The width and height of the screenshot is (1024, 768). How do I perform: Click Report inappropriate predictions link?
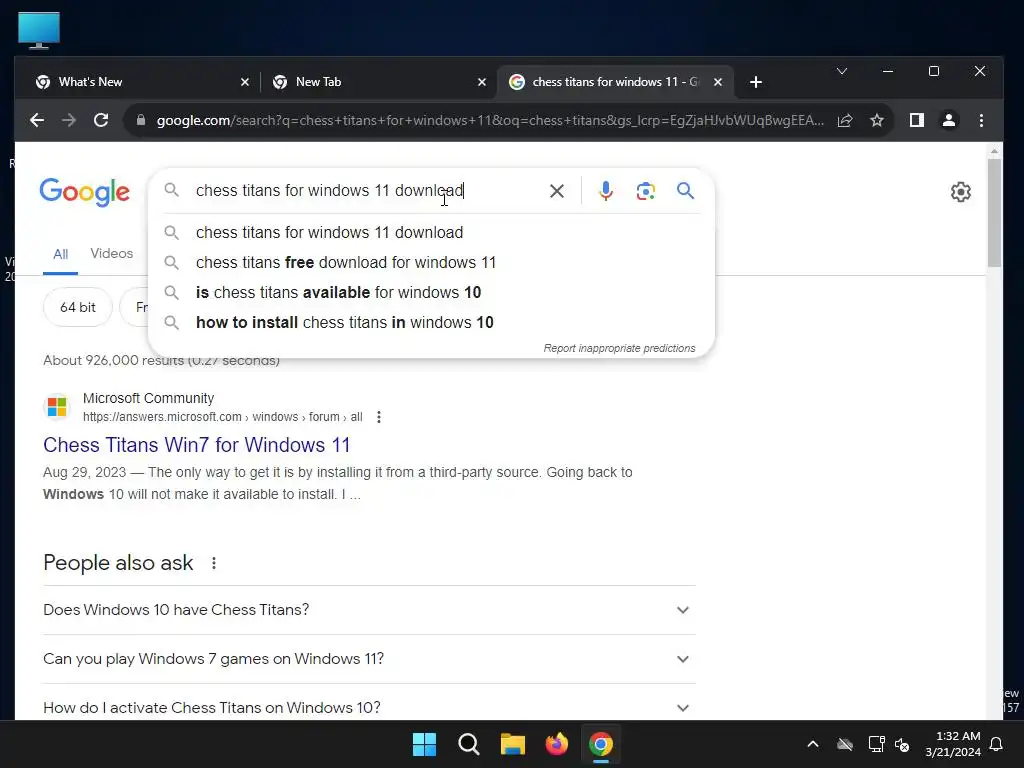[619, 348]
